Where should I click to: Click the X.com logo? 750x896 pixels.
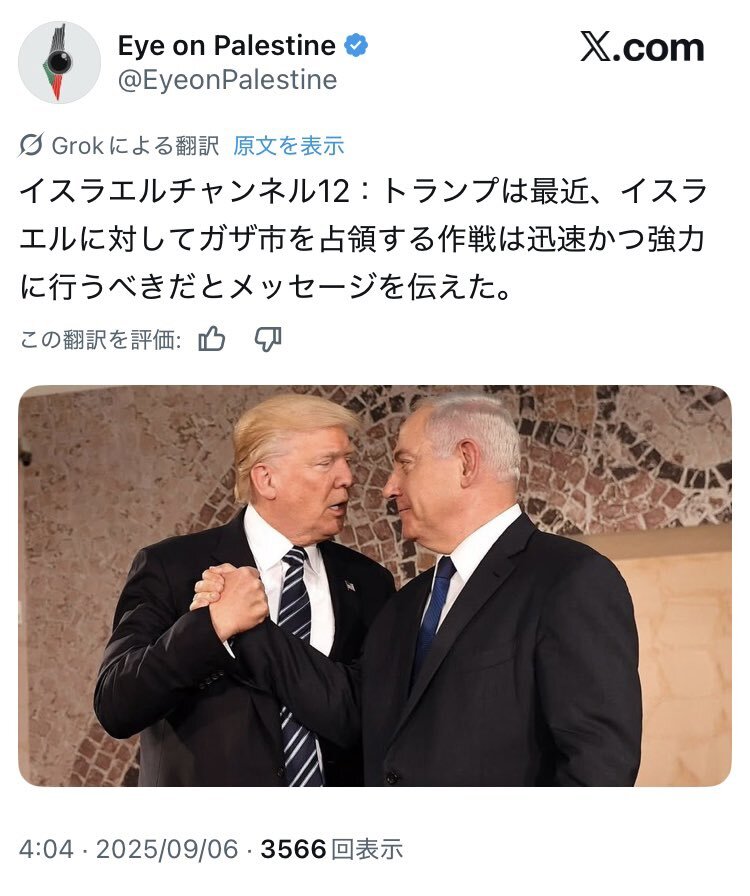(x=643, y=47)
